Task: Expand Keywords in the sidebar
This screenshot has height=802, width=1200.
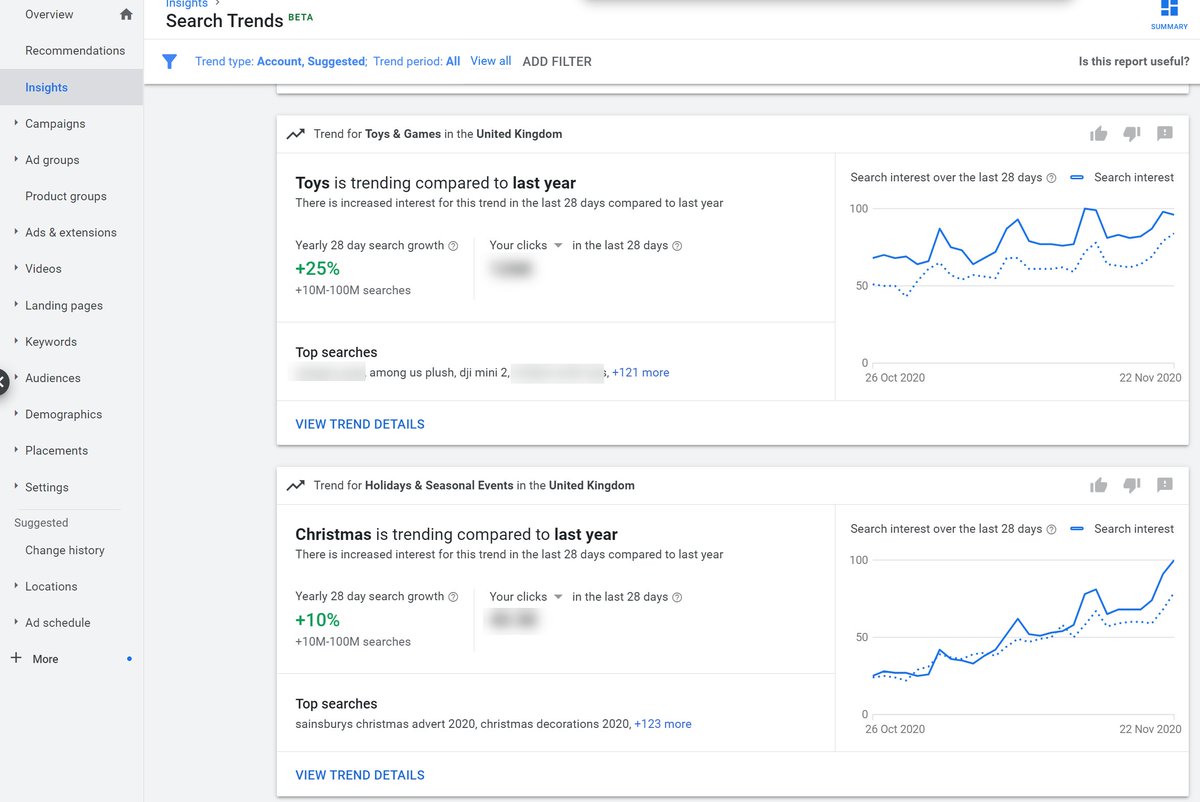Action: (16, 341)
